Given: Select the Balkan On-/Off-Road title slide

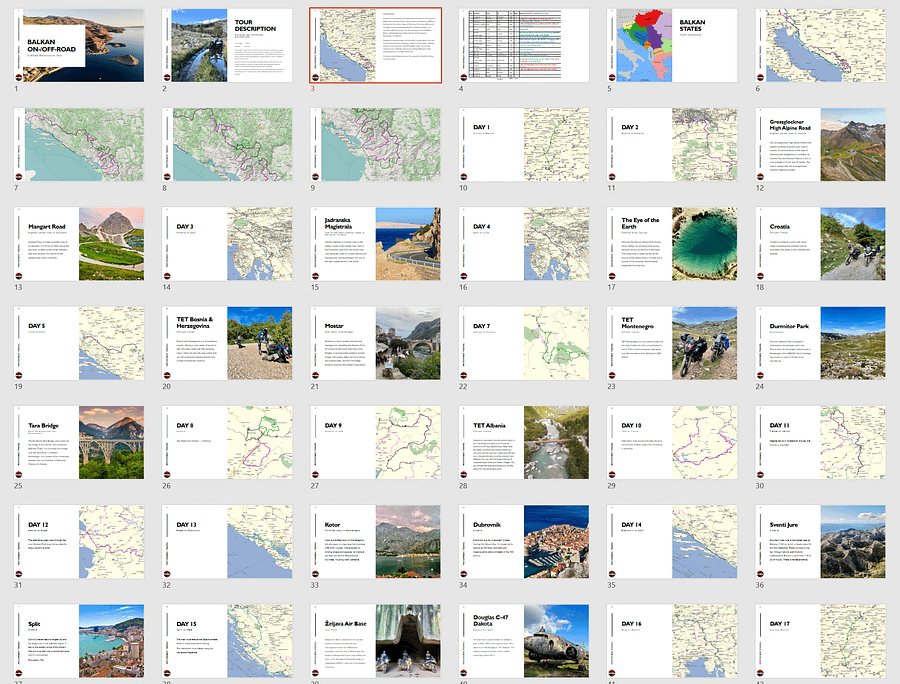Looking at the screenshot, I should pos(79,45).
